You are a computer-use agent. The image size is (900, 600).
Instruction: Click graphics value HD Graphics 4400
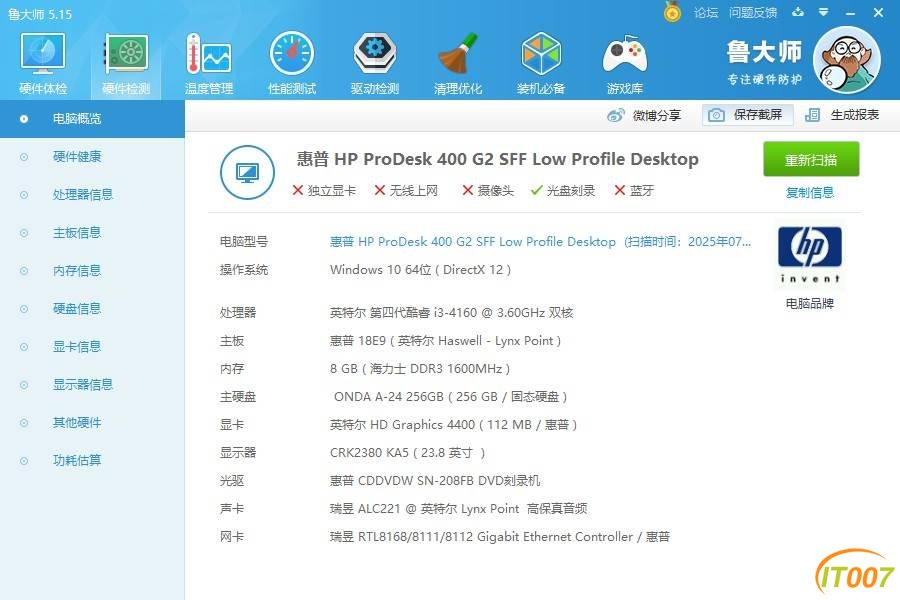453,425
